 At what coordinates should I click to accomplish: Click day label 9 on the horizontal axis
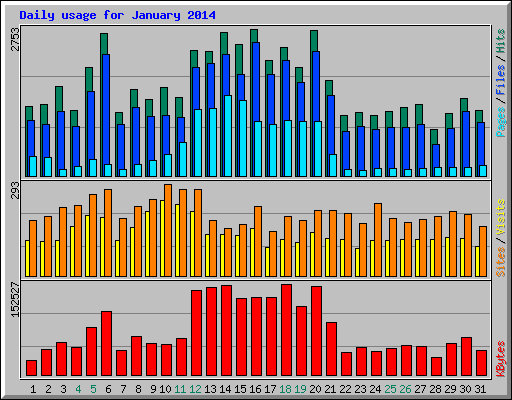click(x=153, y=389)
